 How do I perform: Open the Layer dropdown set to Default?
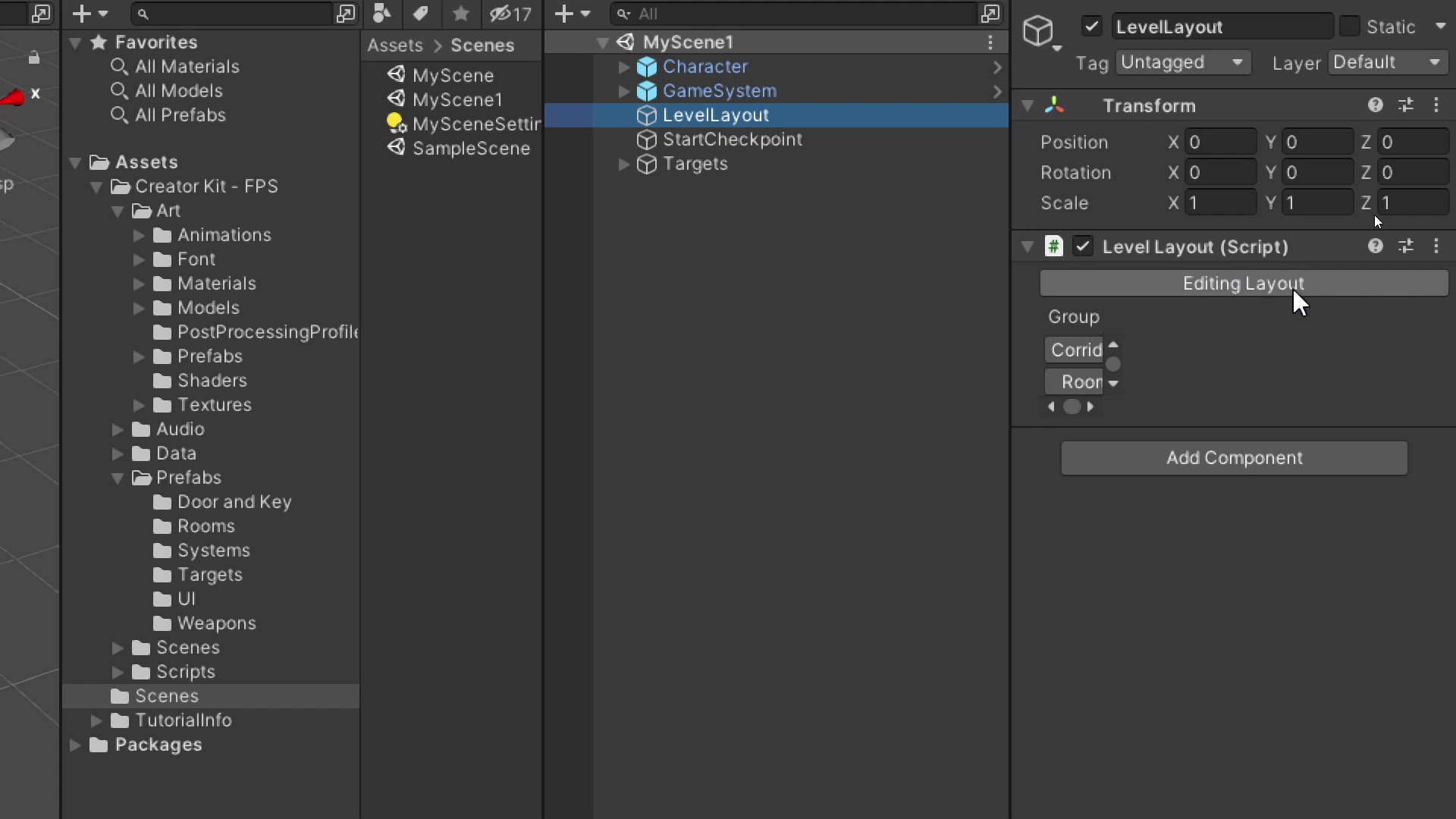(x=1389, y=62)
